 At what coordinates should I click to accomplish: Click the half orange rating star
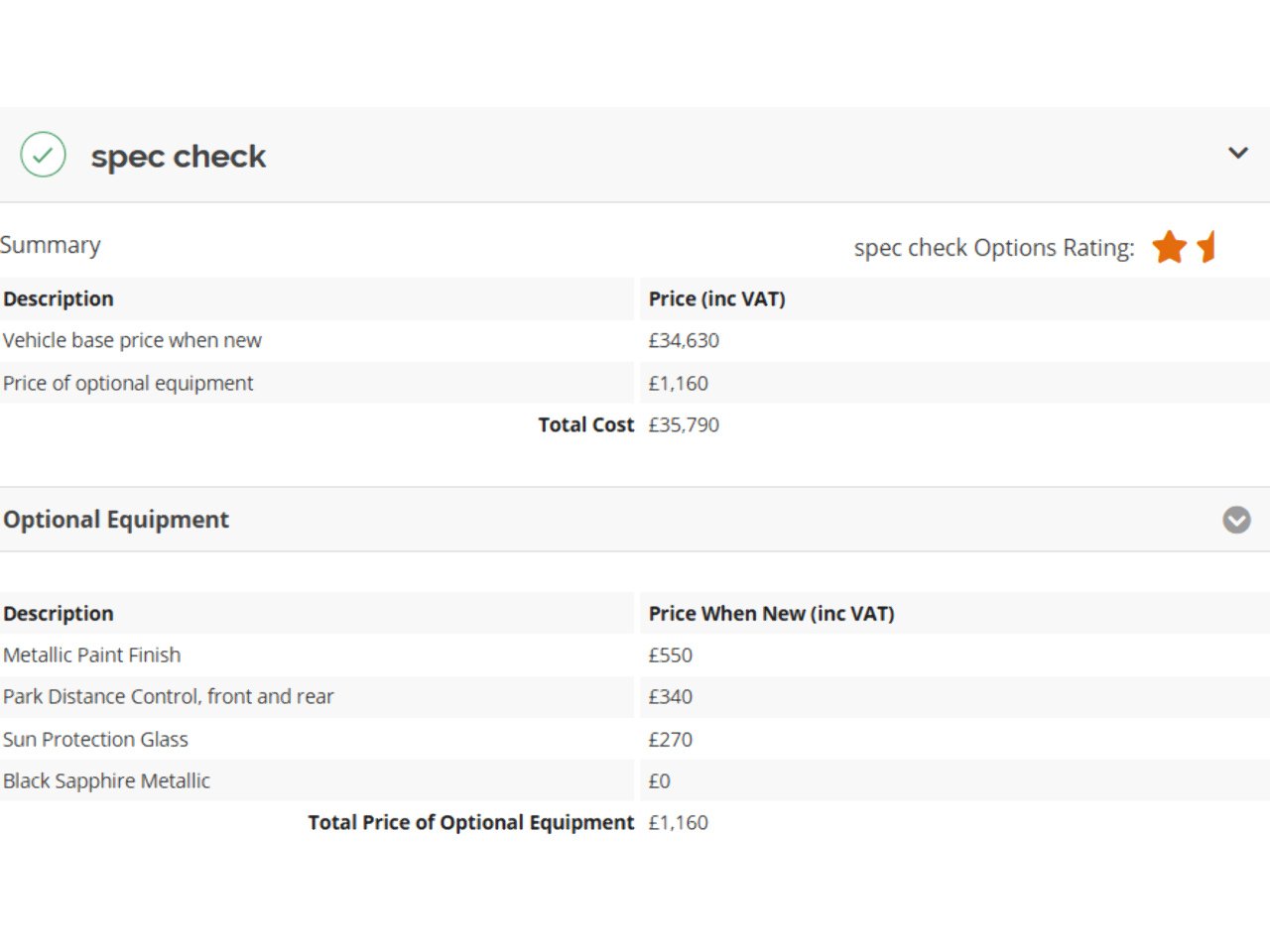[1206, 247]
